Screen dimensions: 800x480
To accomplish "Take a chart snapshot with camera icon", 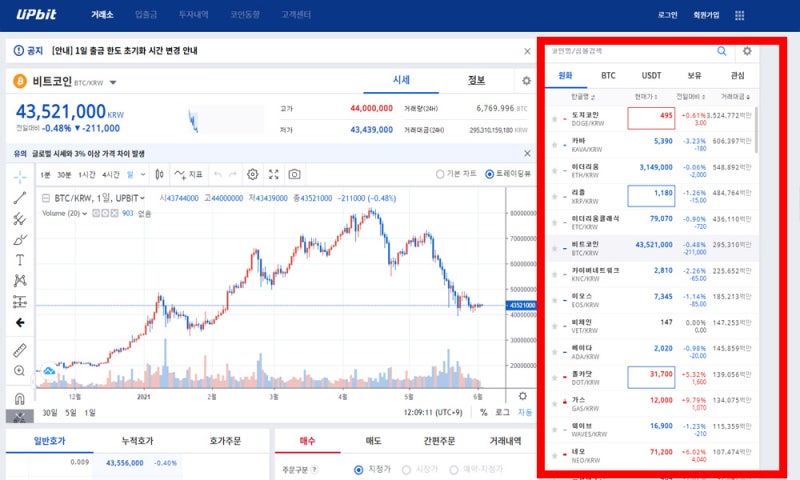I will (x=294, y=174).
